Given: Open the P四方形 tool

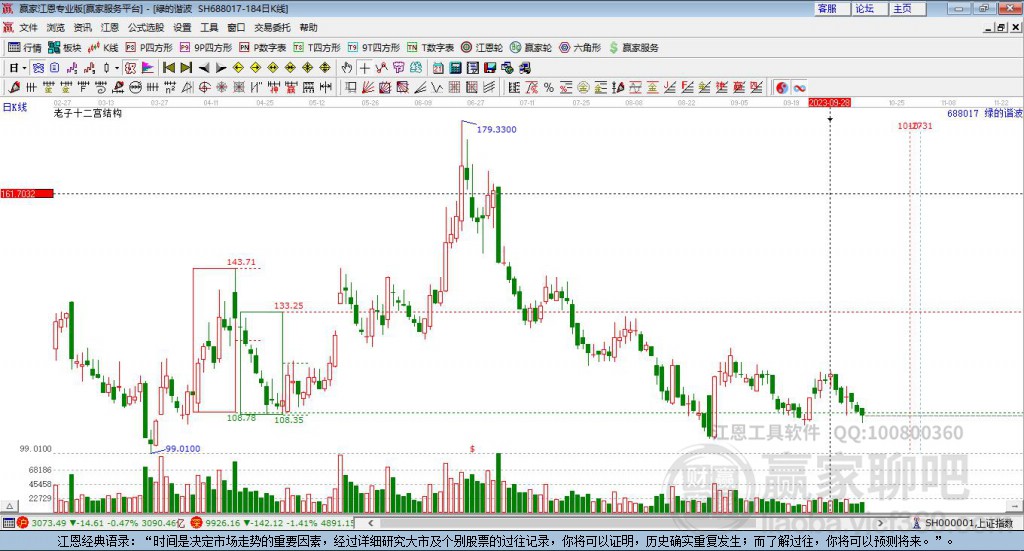Looking at the screenshot, I should [x=149, y=48].
